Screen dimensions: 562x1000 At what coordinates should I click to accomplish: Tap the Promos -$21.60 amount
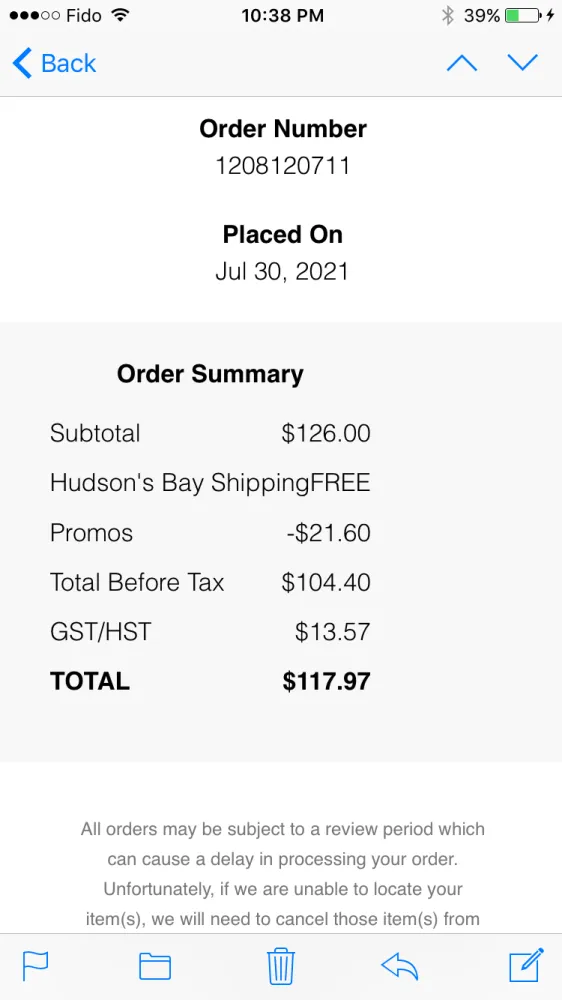[x=329, y=533]
